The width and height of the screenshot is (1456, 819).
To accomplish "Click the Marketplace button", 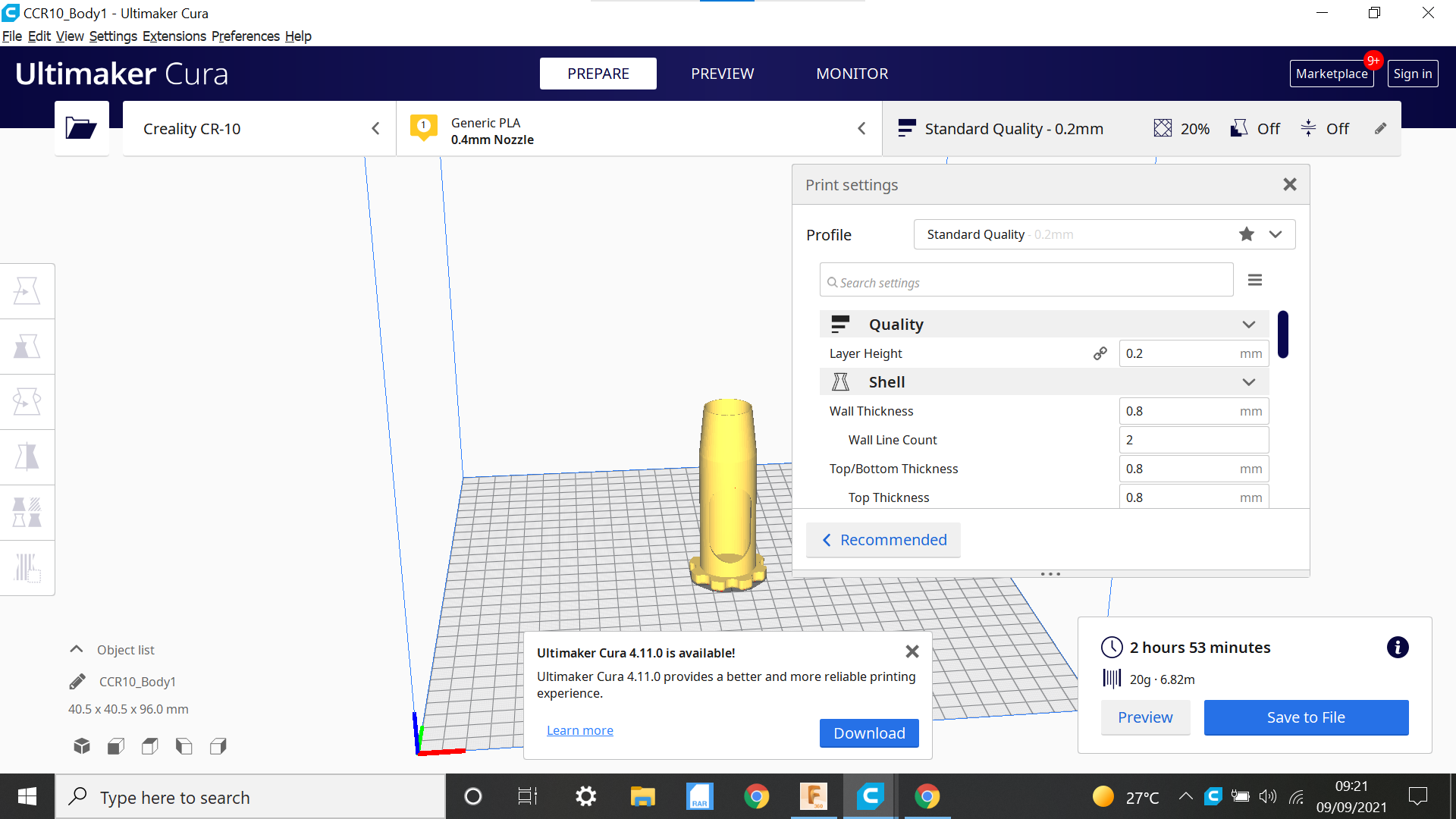I will coord(1332,74).
